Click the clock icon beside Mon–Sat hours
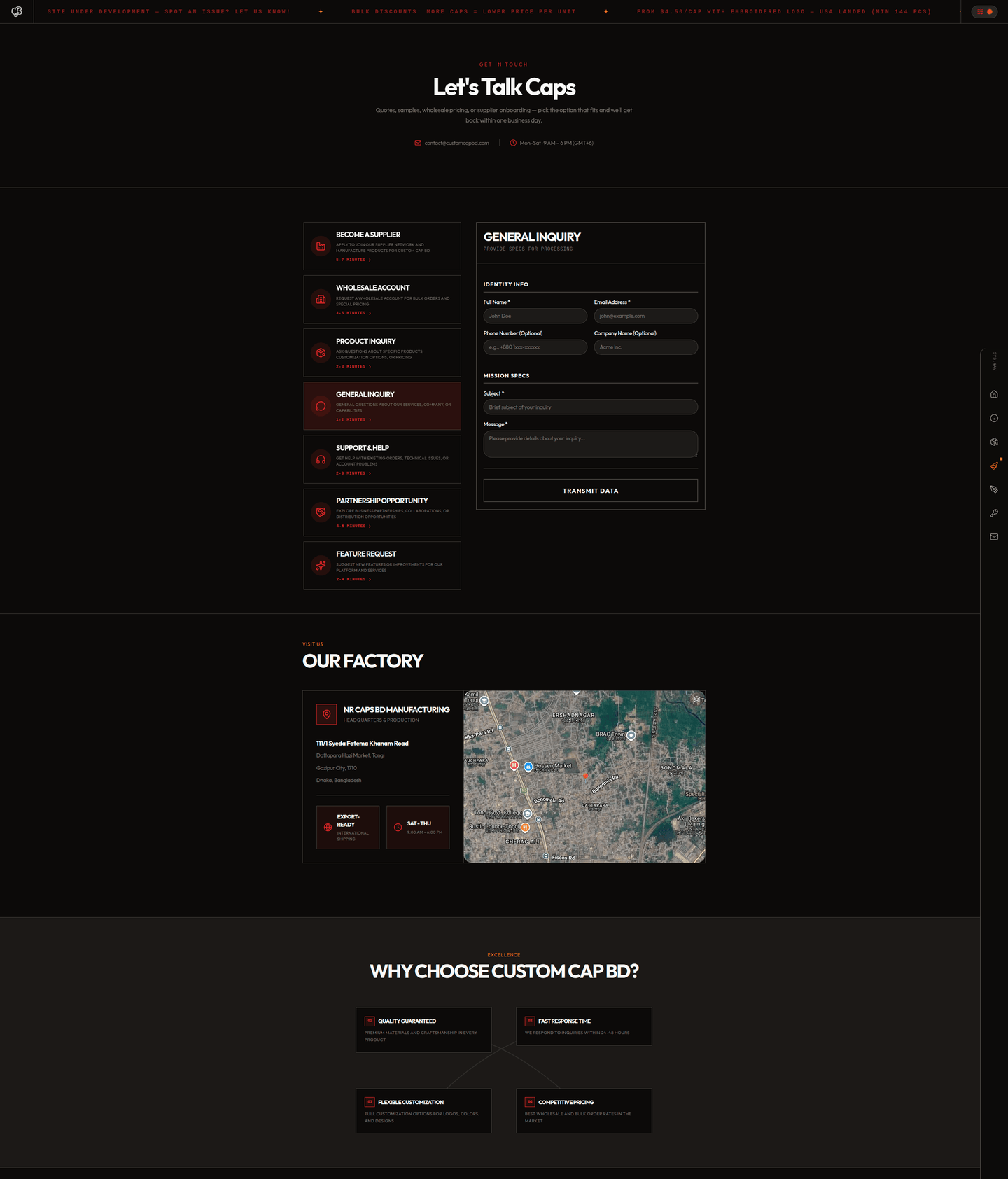Image resolution: width=1008 pixels, height=1179 pixels. [513, 143]
